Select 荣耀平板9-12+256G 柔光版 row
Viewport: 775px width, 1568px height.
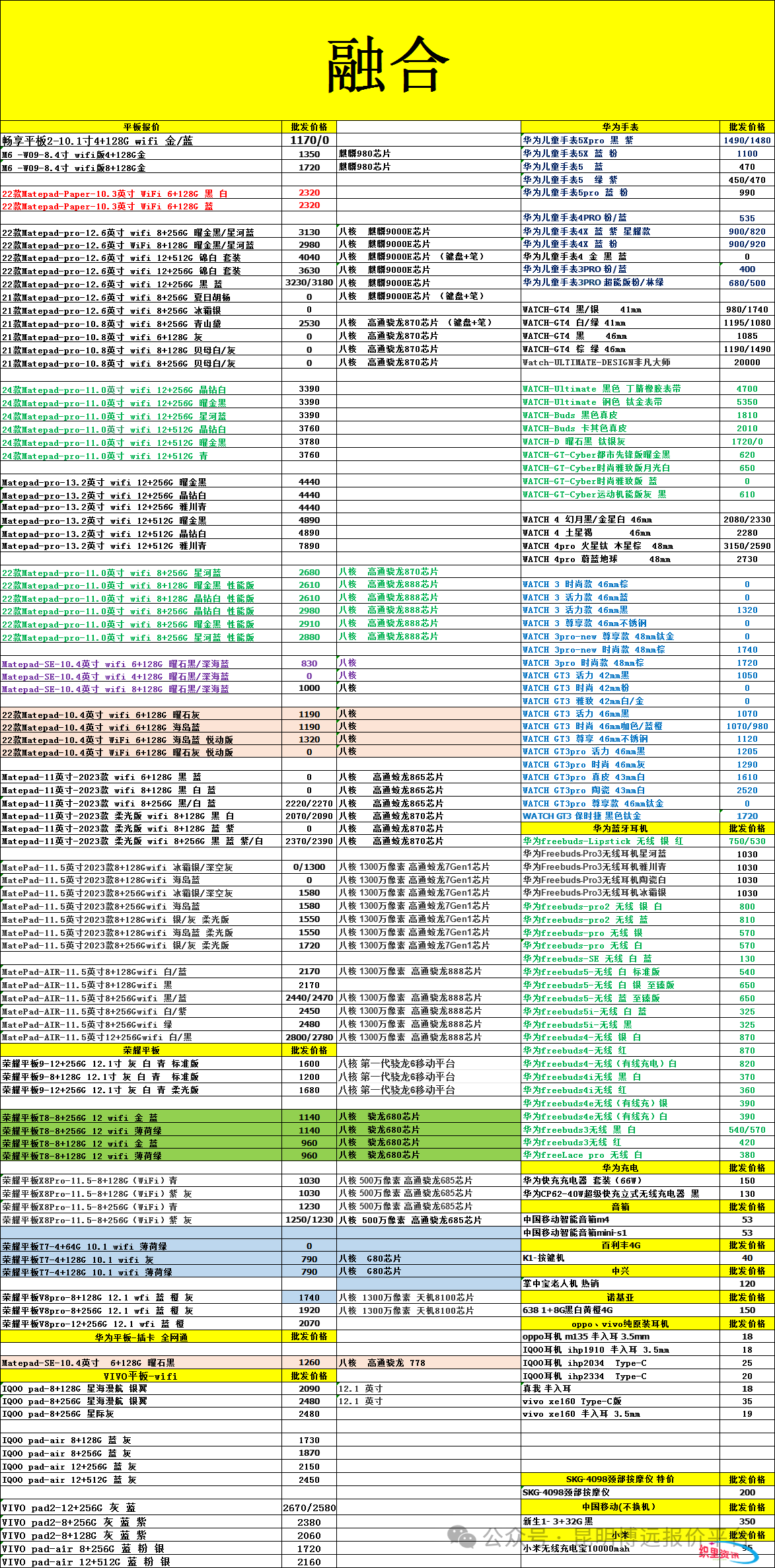pyautogui.click(x=141, y=1090)
